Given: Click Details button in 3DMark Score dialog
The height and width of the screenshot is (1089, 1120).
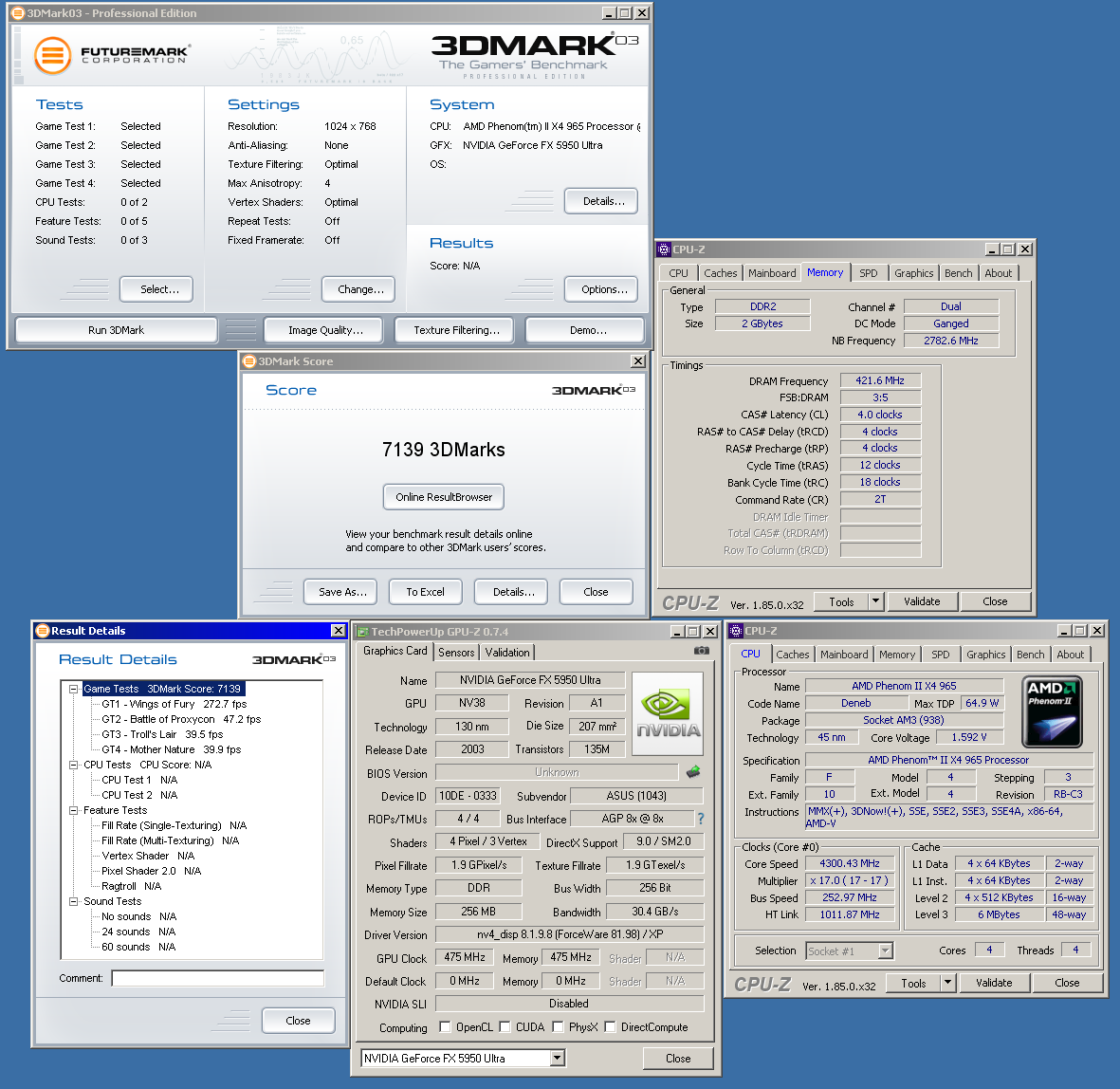Looking at the screenshot, I should click(511, 592).
